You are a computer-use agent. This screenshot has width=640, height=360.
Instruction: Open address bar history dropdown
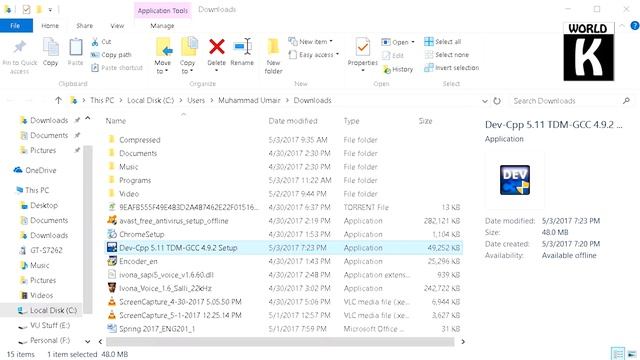point(484,101)
